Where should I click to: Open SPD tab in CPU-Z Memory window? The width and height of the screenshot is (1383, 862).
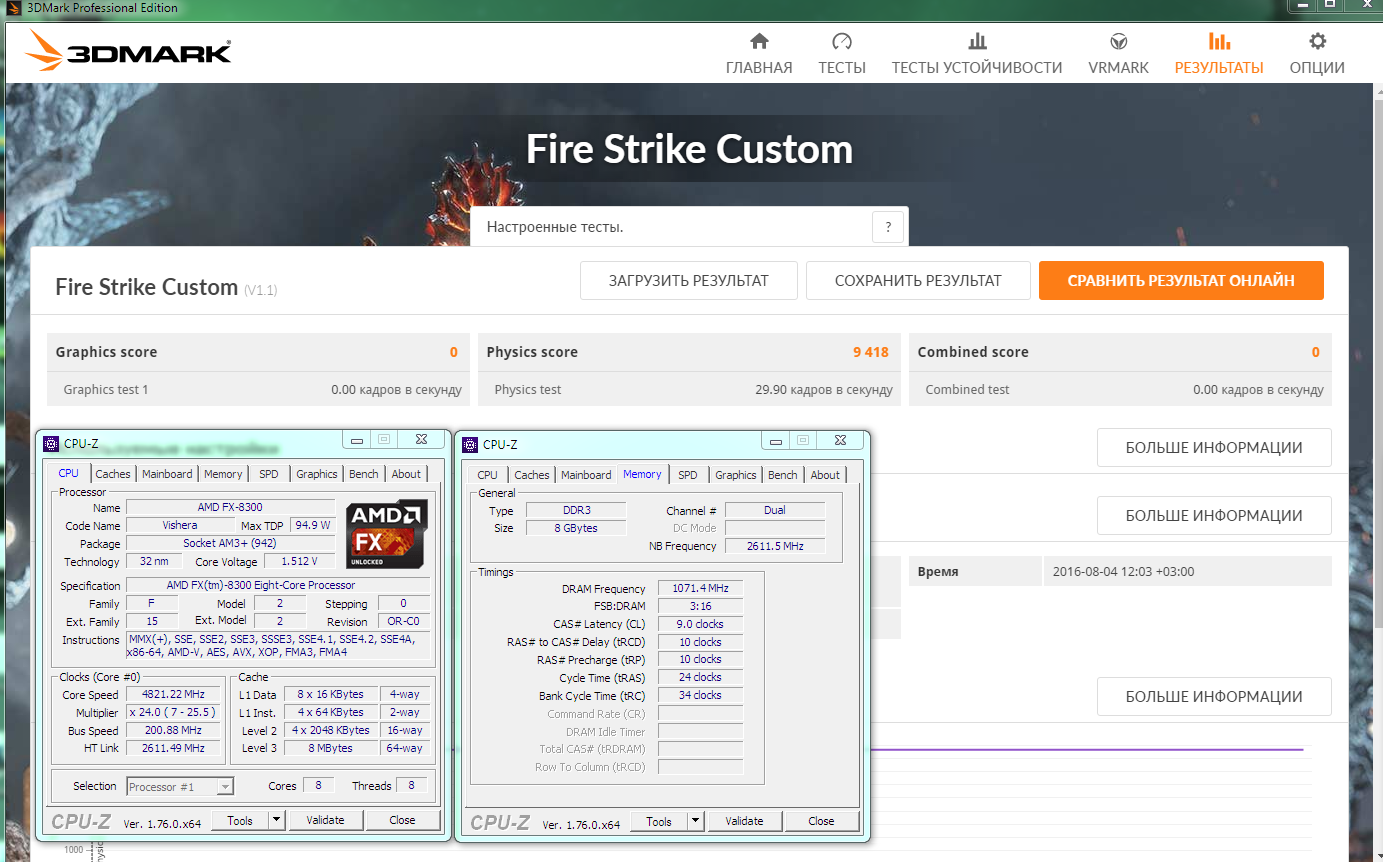tap(688, 475)
